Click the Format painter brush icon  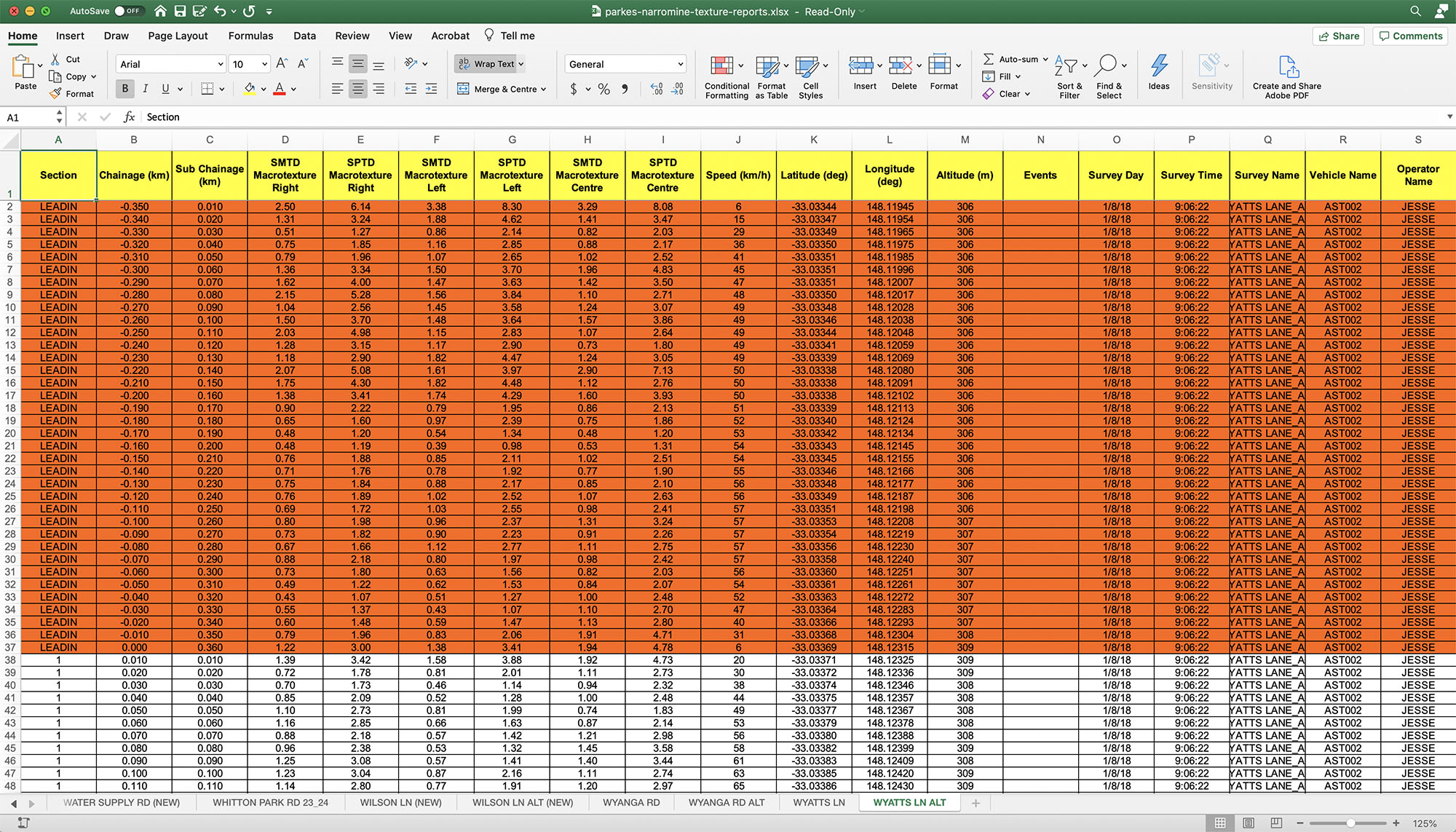55,93
